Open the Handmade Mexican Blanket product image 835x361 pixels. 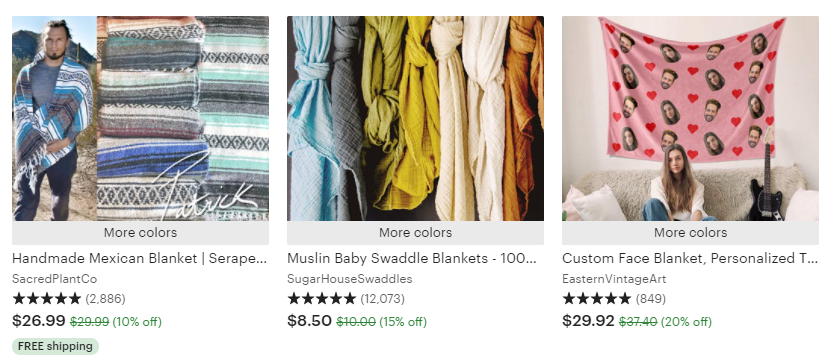tap(140, 118)
